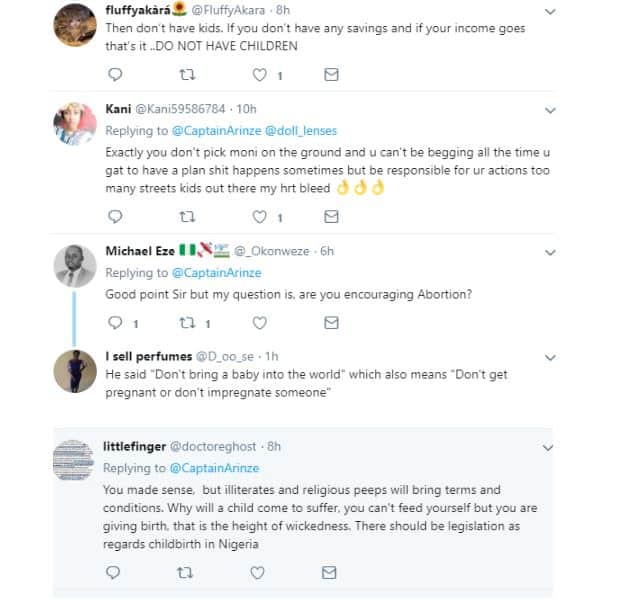Like Kani's reply
Viewport: 644px width, 610px height.
click(x=260, y=217)
